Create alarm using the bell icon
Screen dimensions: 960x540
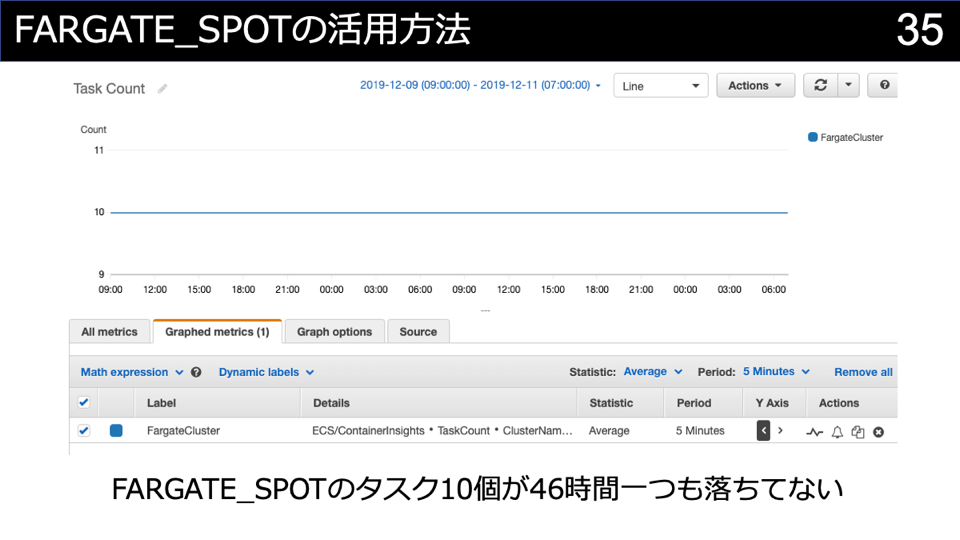(x=837, y=432)
